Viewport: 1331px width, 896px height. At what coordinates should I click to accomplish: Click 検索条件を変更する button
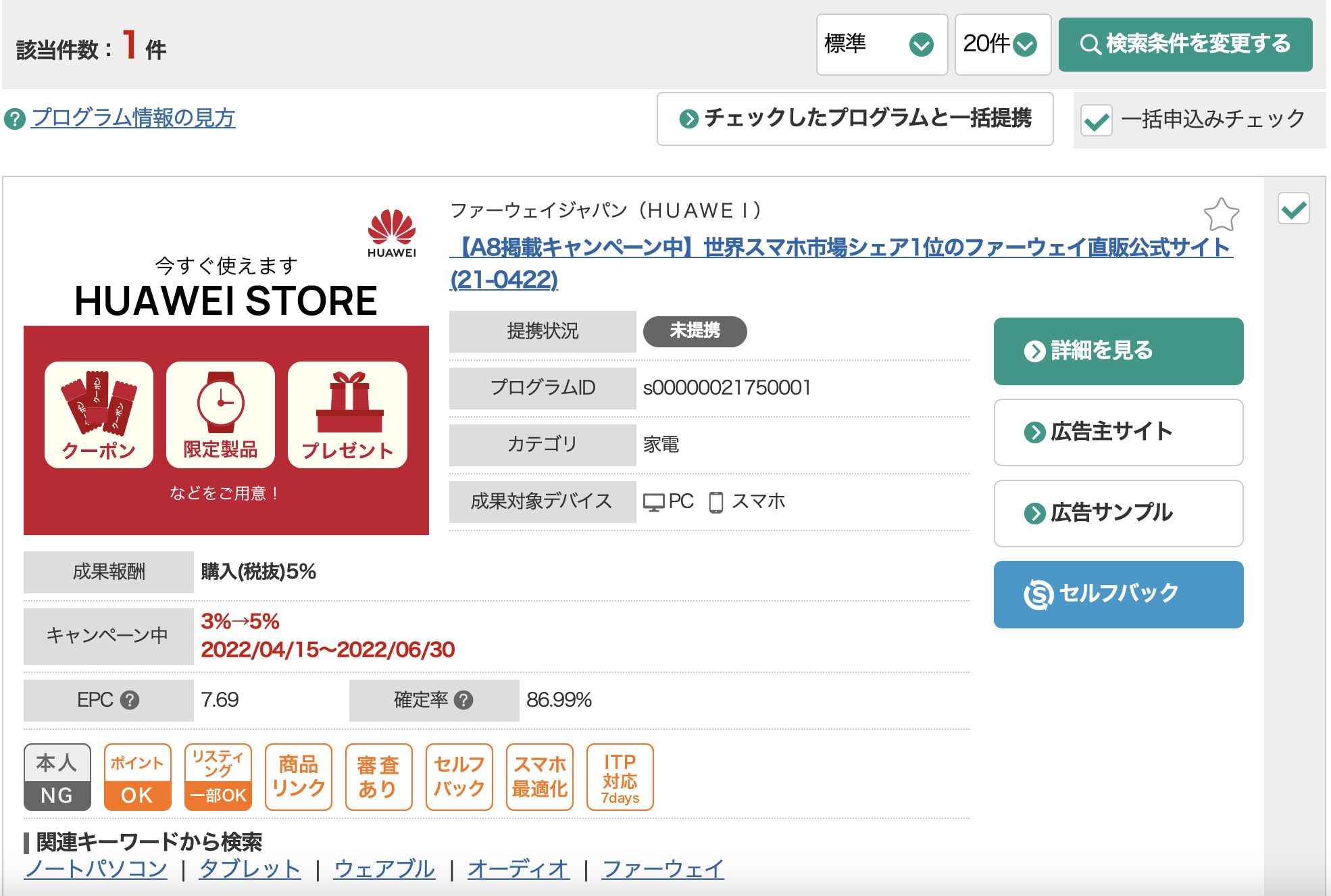1186,45
